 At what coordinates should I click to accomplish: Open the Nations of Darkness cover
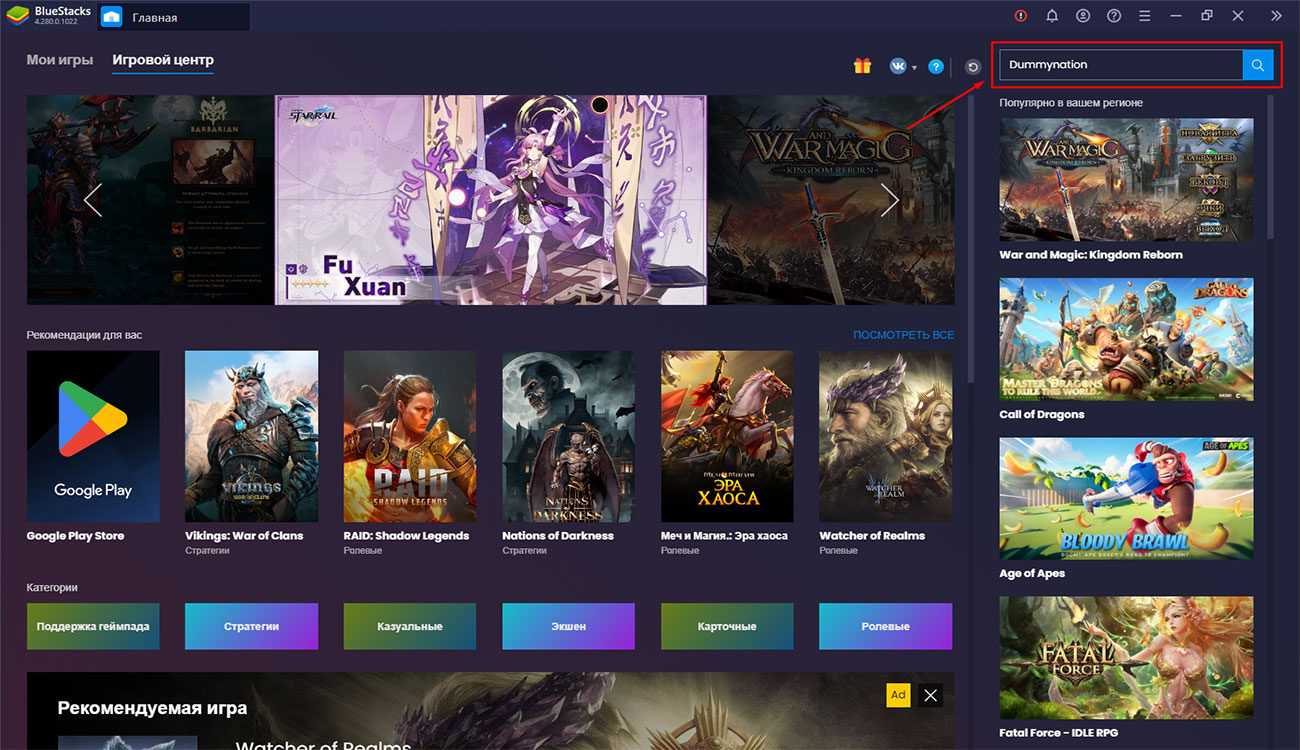tap(568, 436)
